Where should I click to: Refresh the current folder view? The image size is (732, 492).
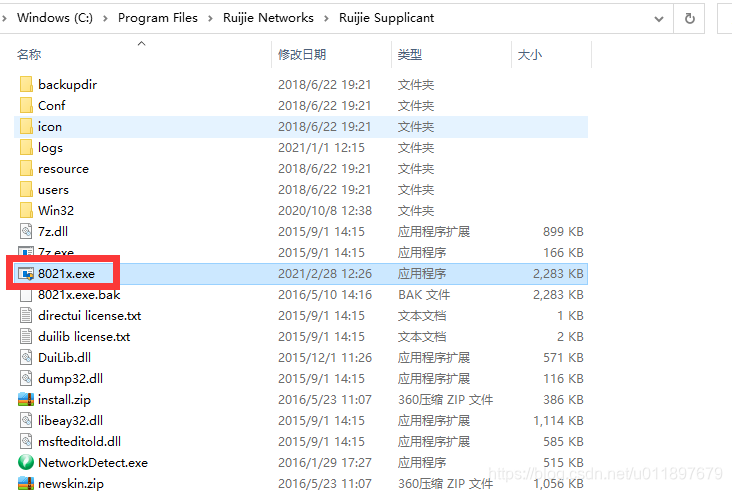click(690, 19)
